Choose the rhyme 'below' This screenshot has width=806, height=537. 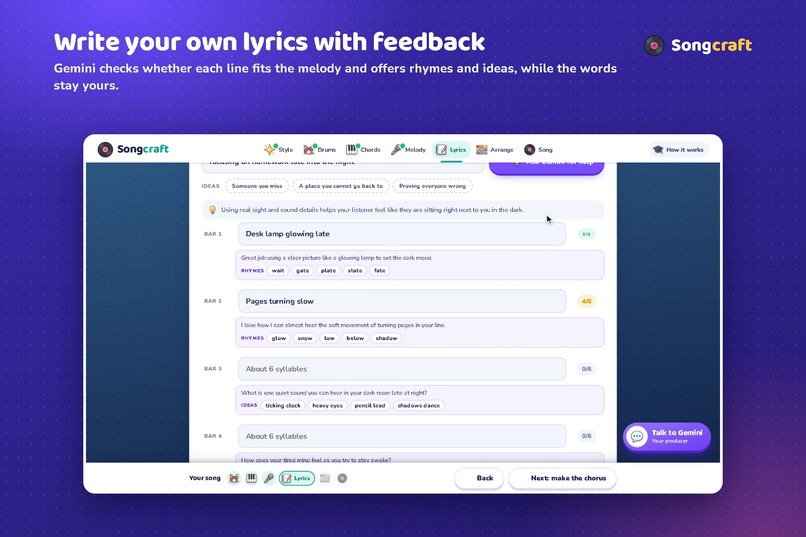click(355, 338)
